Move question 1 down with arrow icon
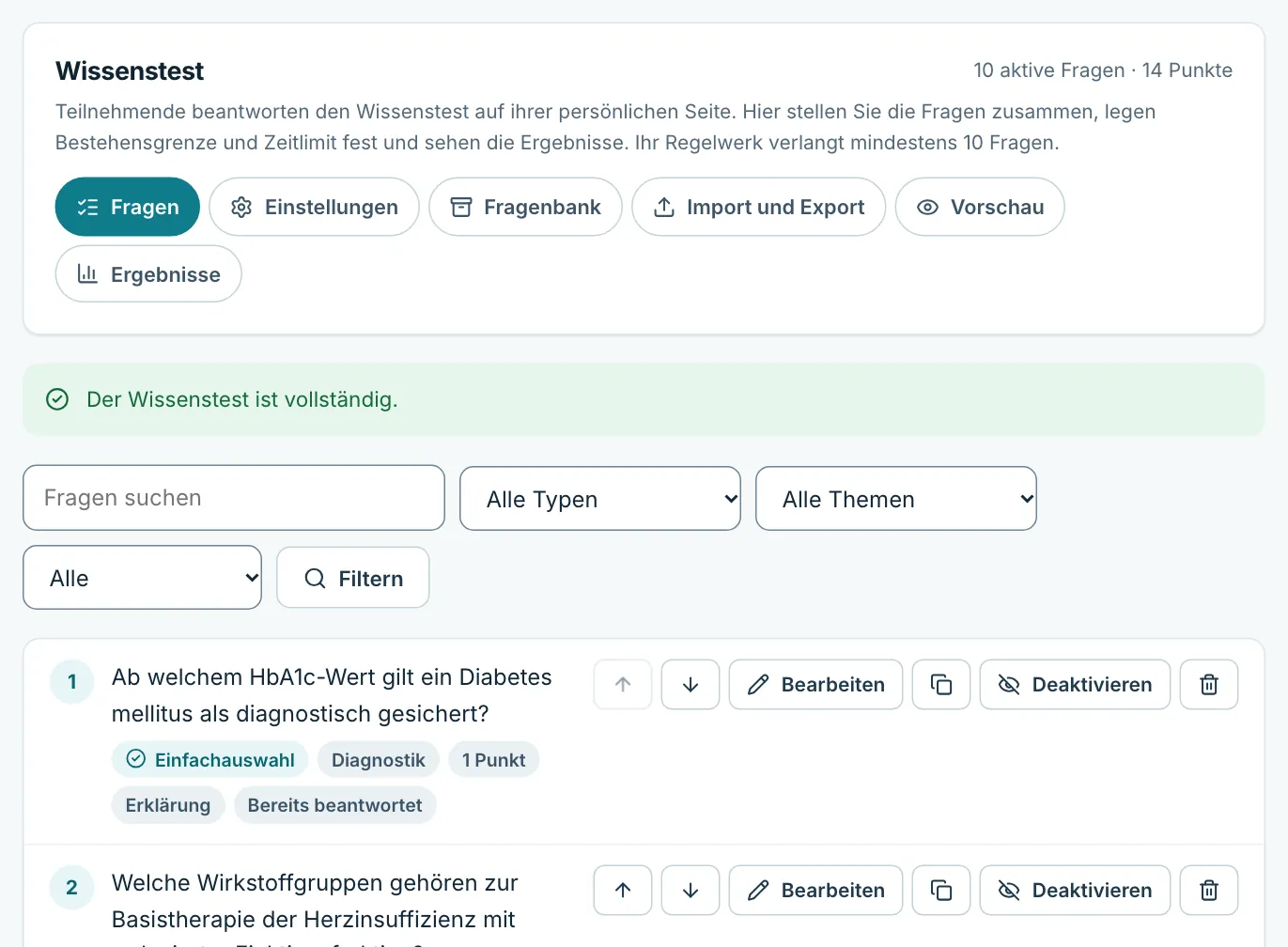 coord(691,685)
